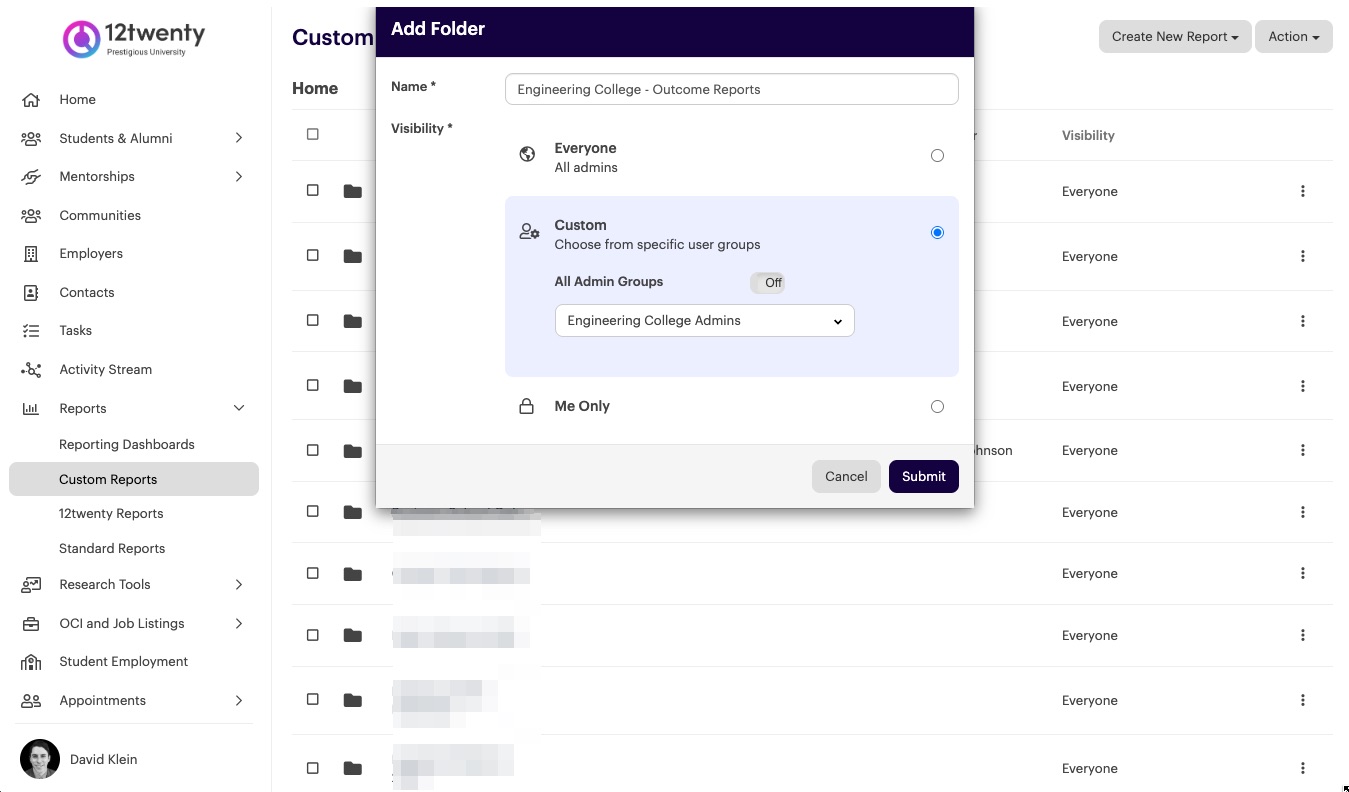Click the Contacts card icon
The width and height of the screenshot is (1349, 792).
click(x=31, y=293)
